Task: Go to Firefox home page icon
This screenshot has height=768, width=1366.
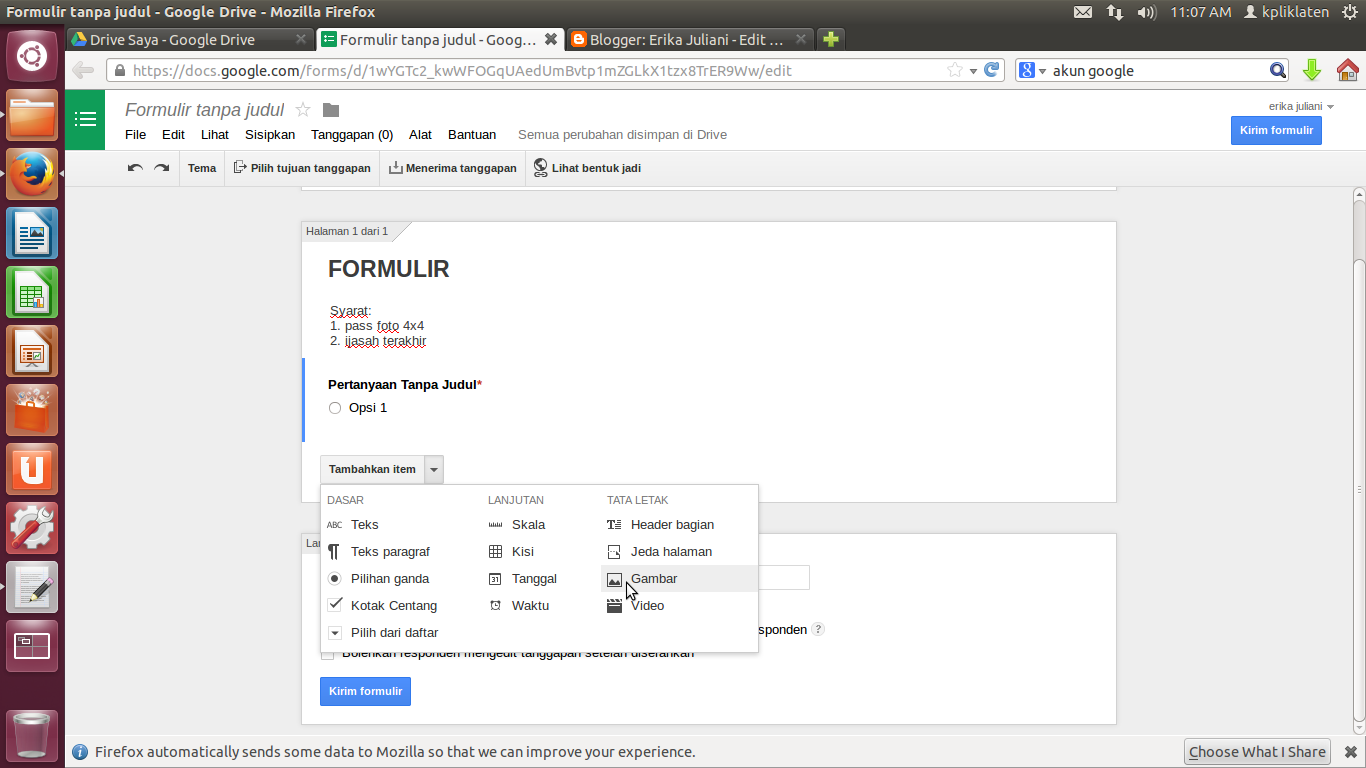Action: click(x=1347, y=70)
